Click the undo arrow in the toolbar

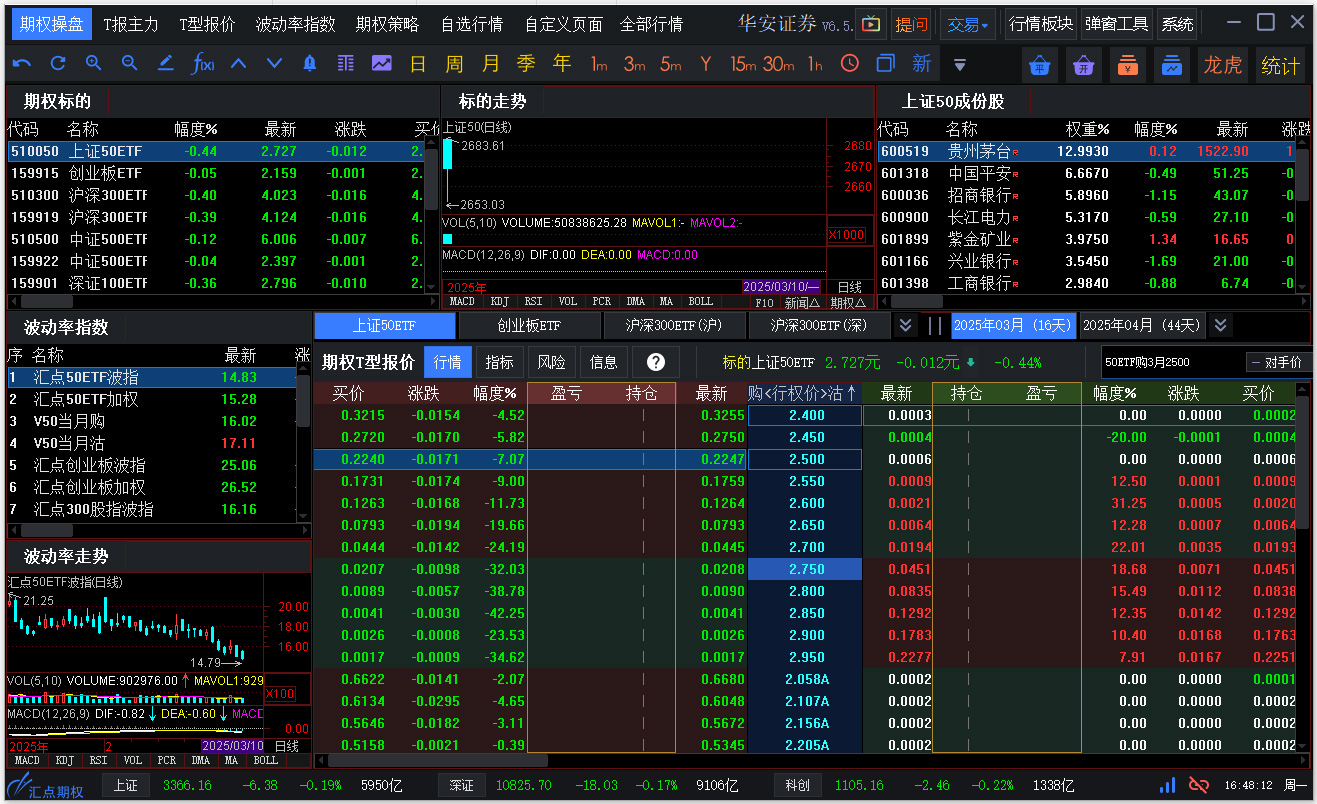point(22,64)
